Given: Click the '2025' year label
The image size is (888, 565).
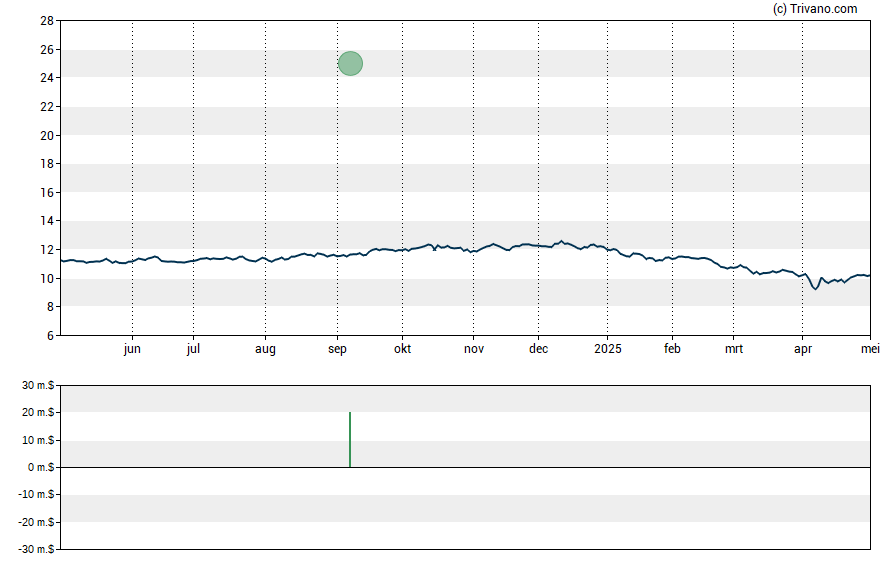Looking at the screenshot, I should [x=608, y=349].
